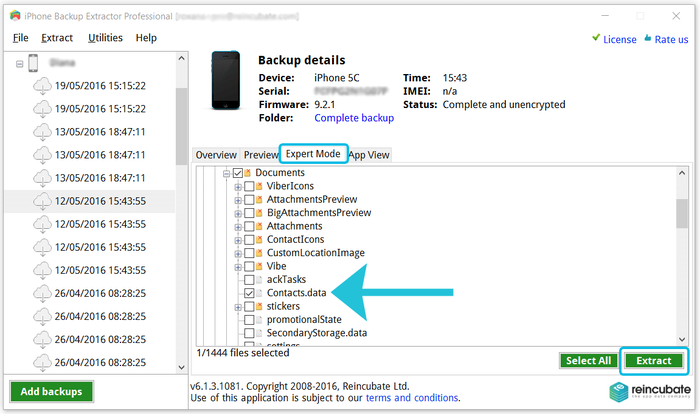Check the AttachmentsPreview checkbox
This screenshot has width=700, height=414.
click(250, 200)
